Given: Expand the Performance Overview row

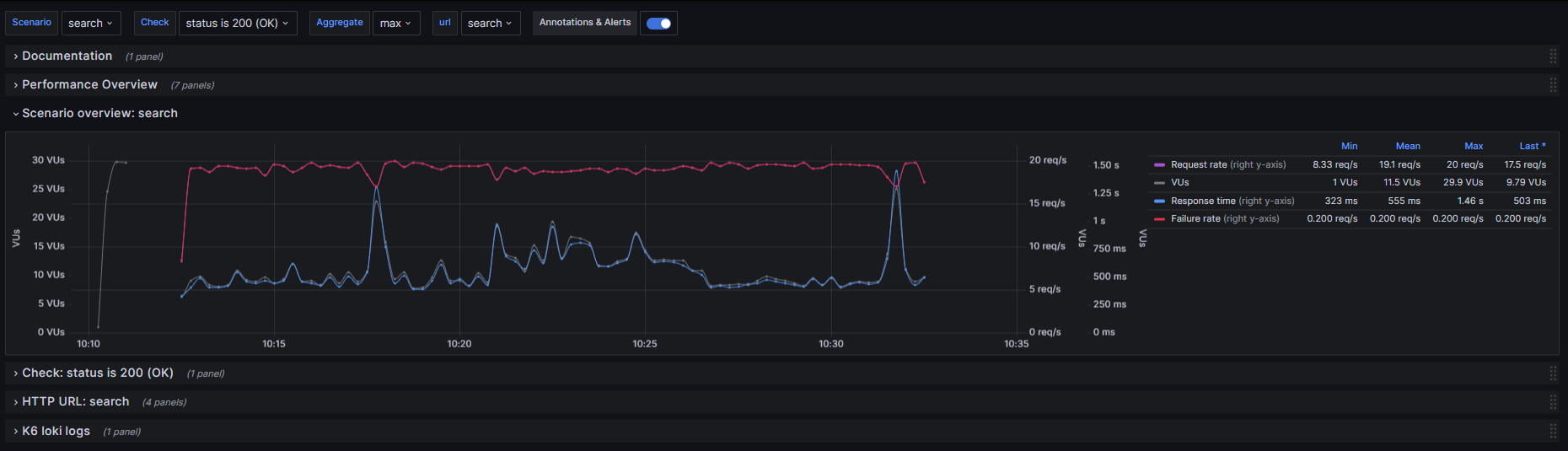Looking at the screenshot, I should click(89, 84).
